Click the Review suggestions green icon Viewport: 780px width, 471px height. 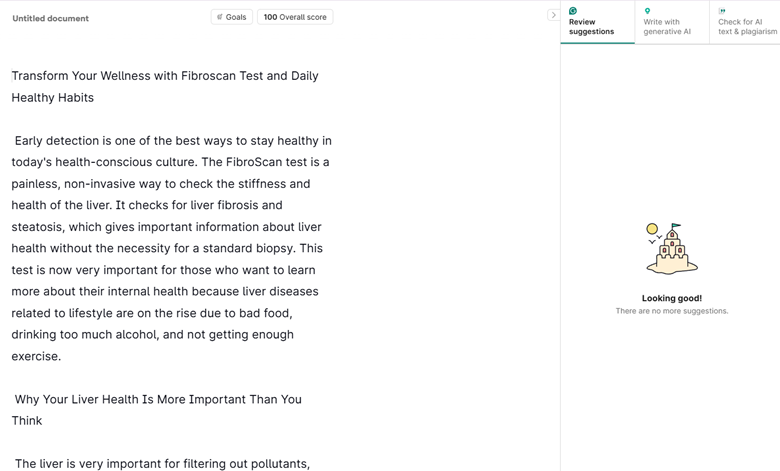573,11
